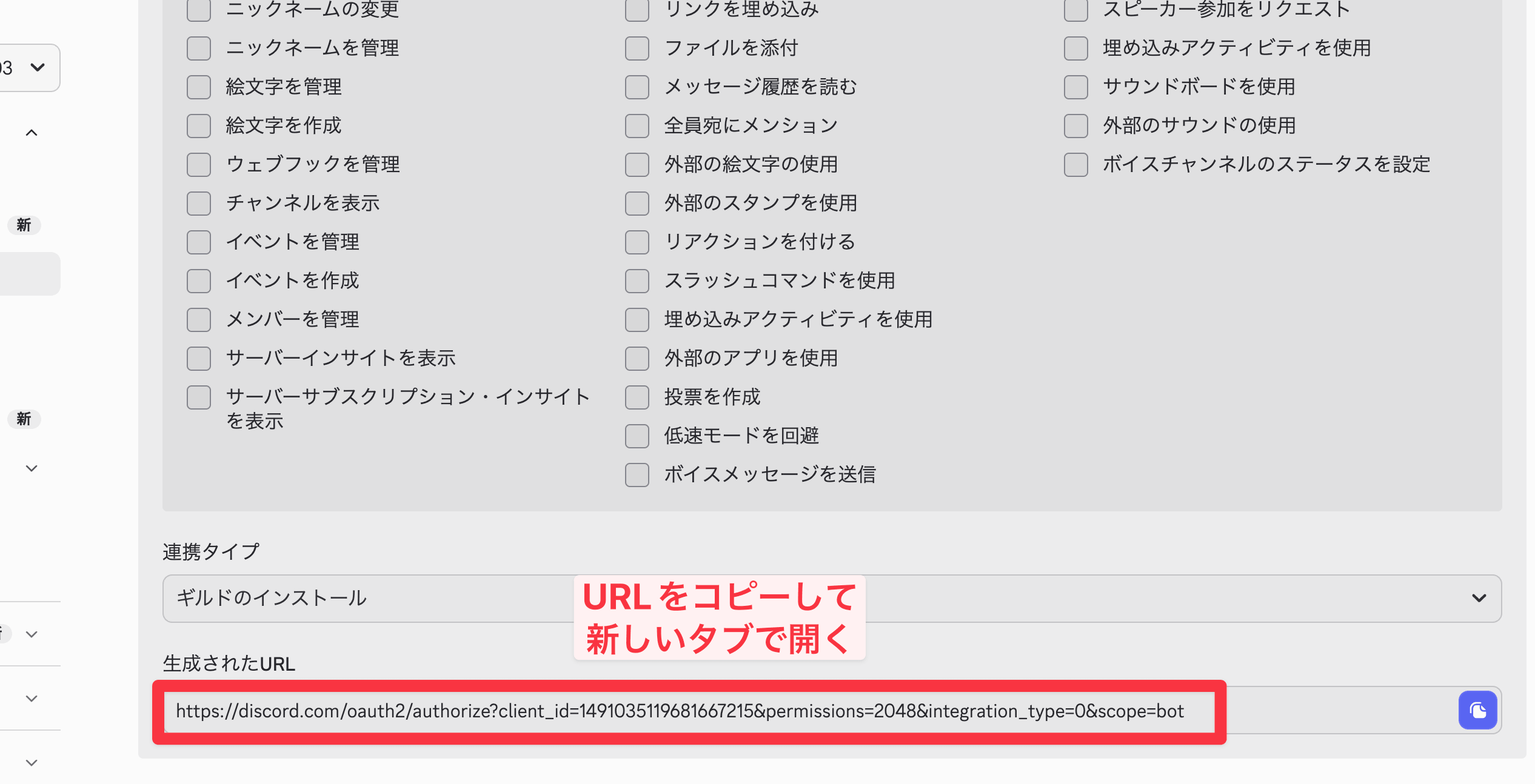Expand sidebar section below second 新 badge

pos(32,468)
